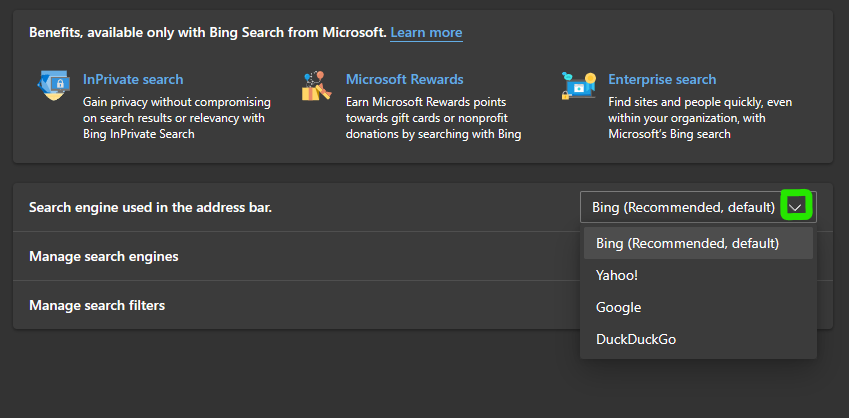Click the Benefits with Bing Search heading
The height and width of the screenshot is (418, 849).
[207, 33]
